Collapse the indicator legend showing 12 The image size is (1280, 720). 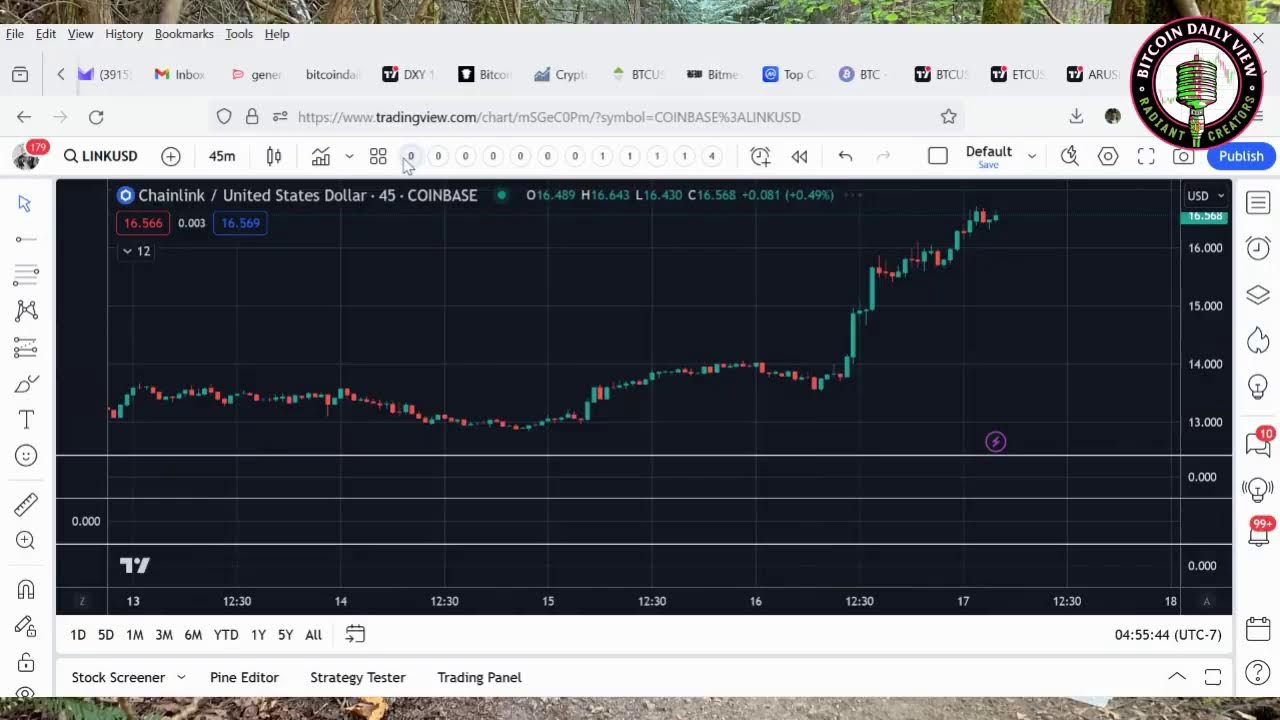[127, 251]
